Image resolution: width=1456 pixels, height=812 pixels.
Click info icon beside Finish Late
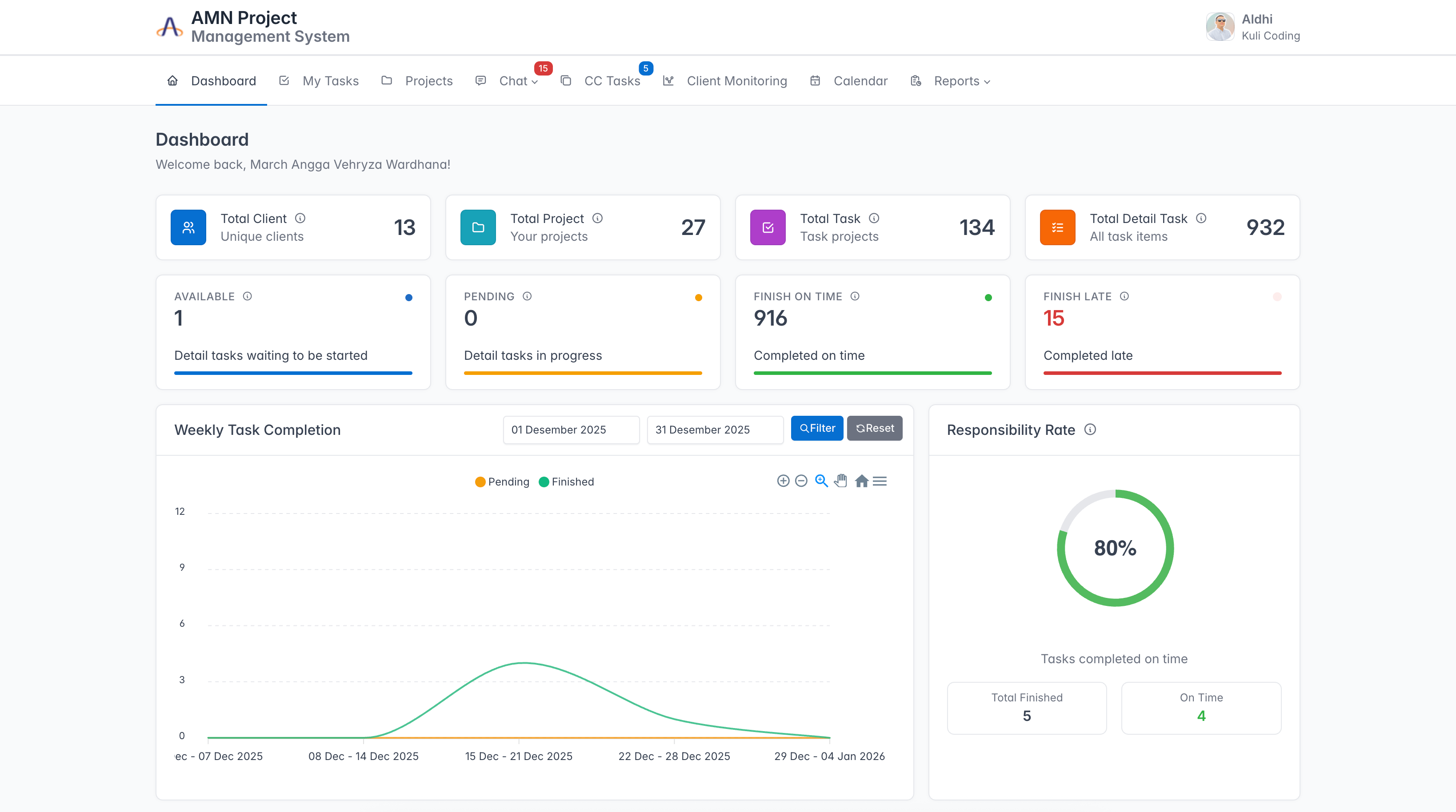1124,296
